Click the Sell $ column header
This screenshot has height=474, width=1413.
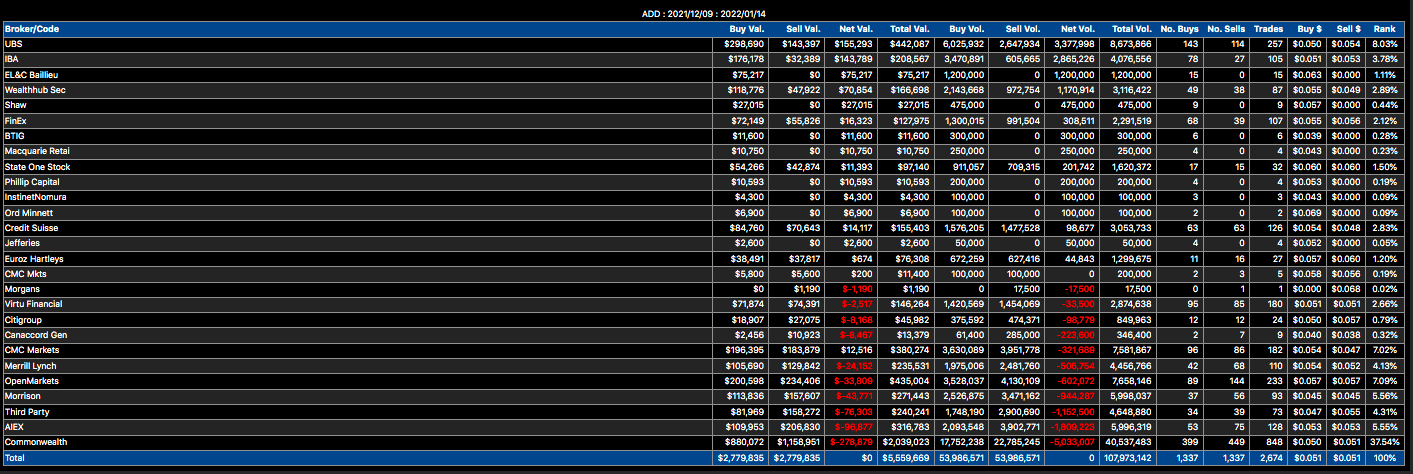tap(1349, 29)
